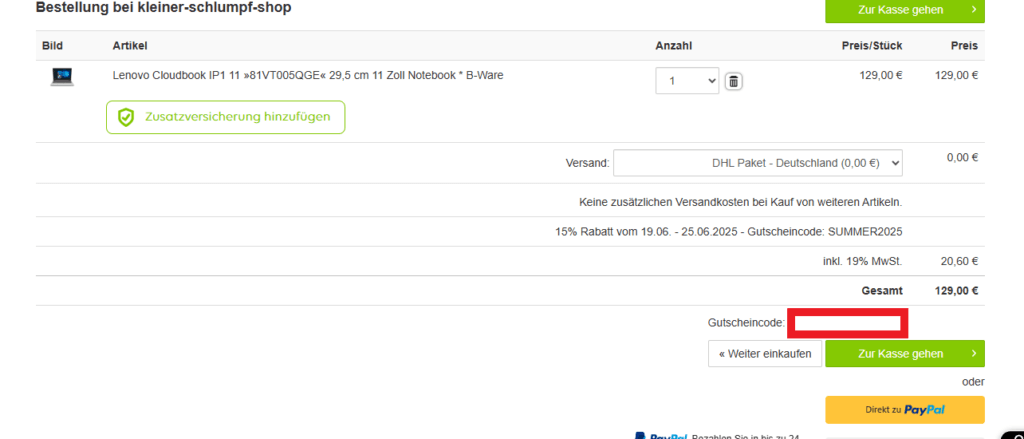Click the 0,00 € shipping cost value
1024x439 pixels.
962,157
